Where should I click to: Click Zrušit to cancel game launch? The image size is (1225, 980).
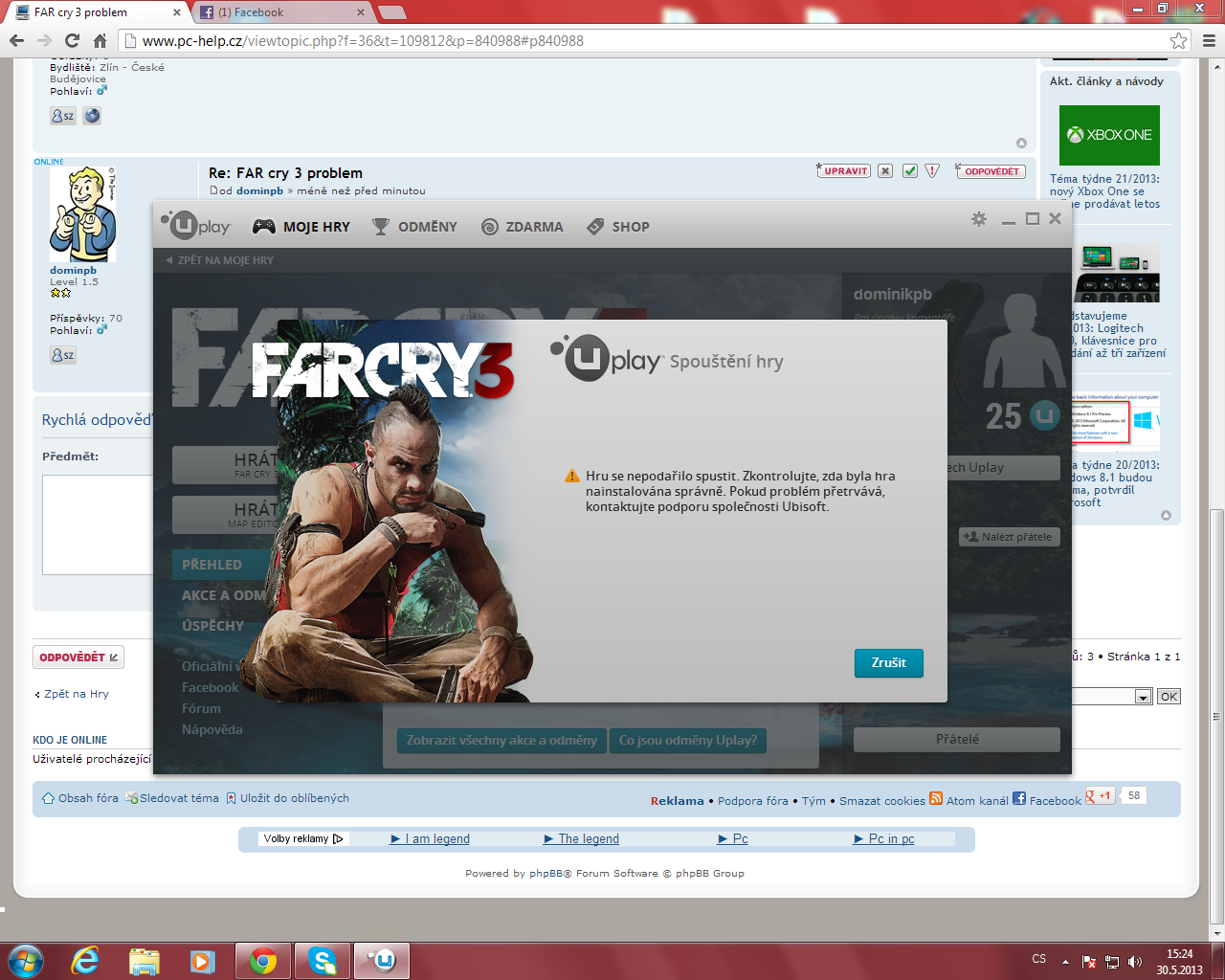[x=889, y=663]
